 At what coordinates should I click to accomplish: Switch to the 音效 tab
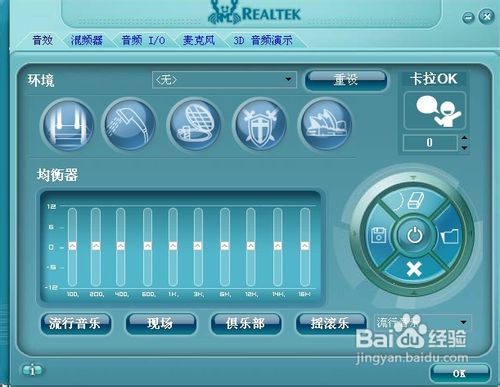[42, 41]
